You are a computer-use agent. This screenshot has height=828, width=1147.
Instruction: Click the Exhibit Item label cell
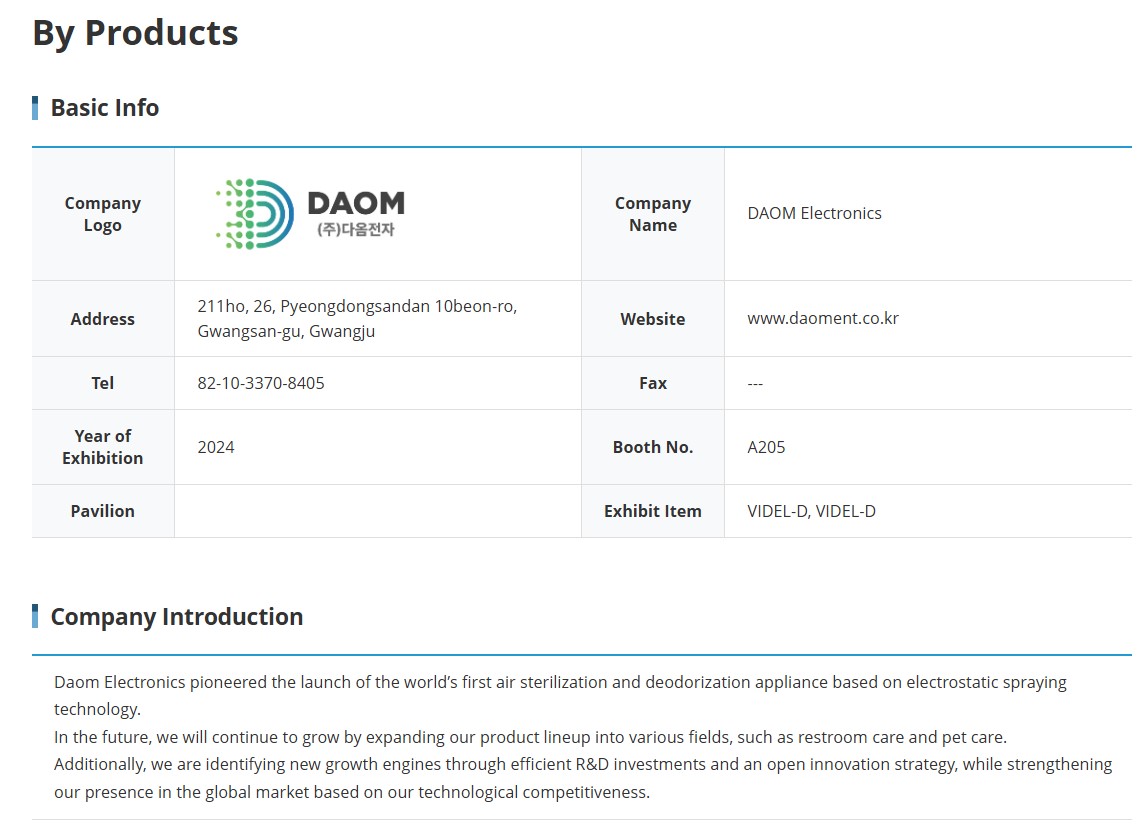click(653, 511)
